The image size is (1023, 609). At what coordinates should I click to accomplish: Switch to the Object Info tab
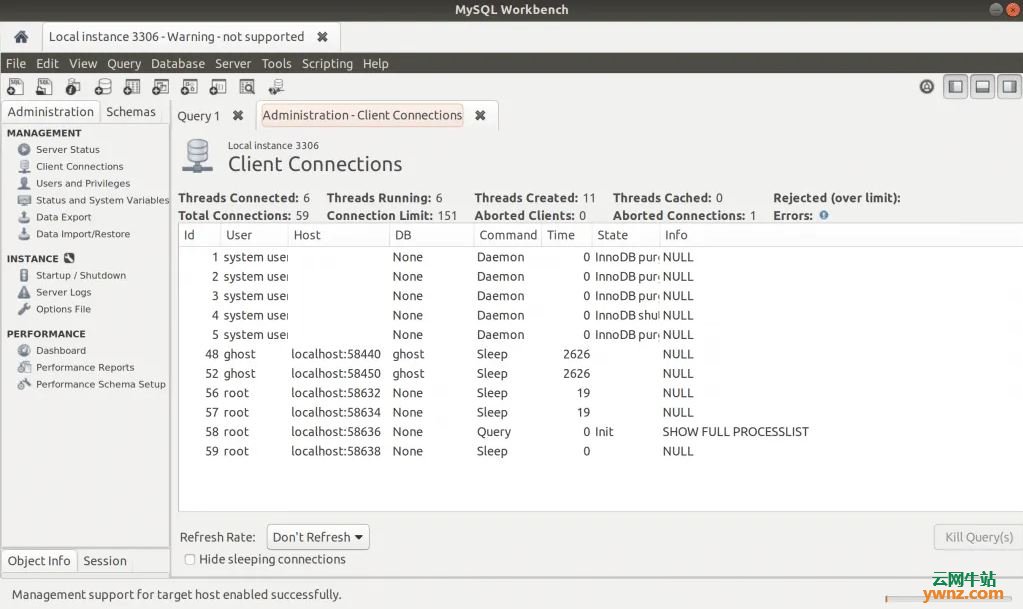pos(39,561)
